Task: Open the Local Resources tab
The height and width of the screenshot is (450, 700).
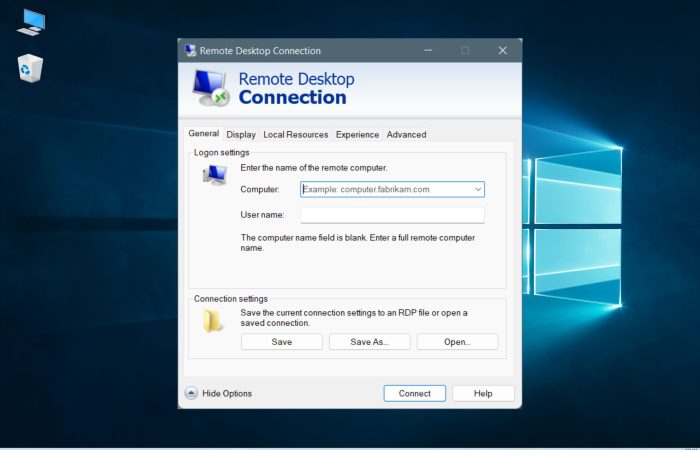Action: tap(296, 134)
